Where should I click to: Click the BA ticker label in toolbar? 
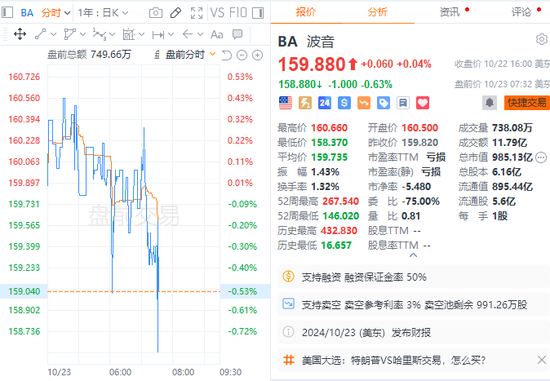pyautogui.click(x=27, y=13)
